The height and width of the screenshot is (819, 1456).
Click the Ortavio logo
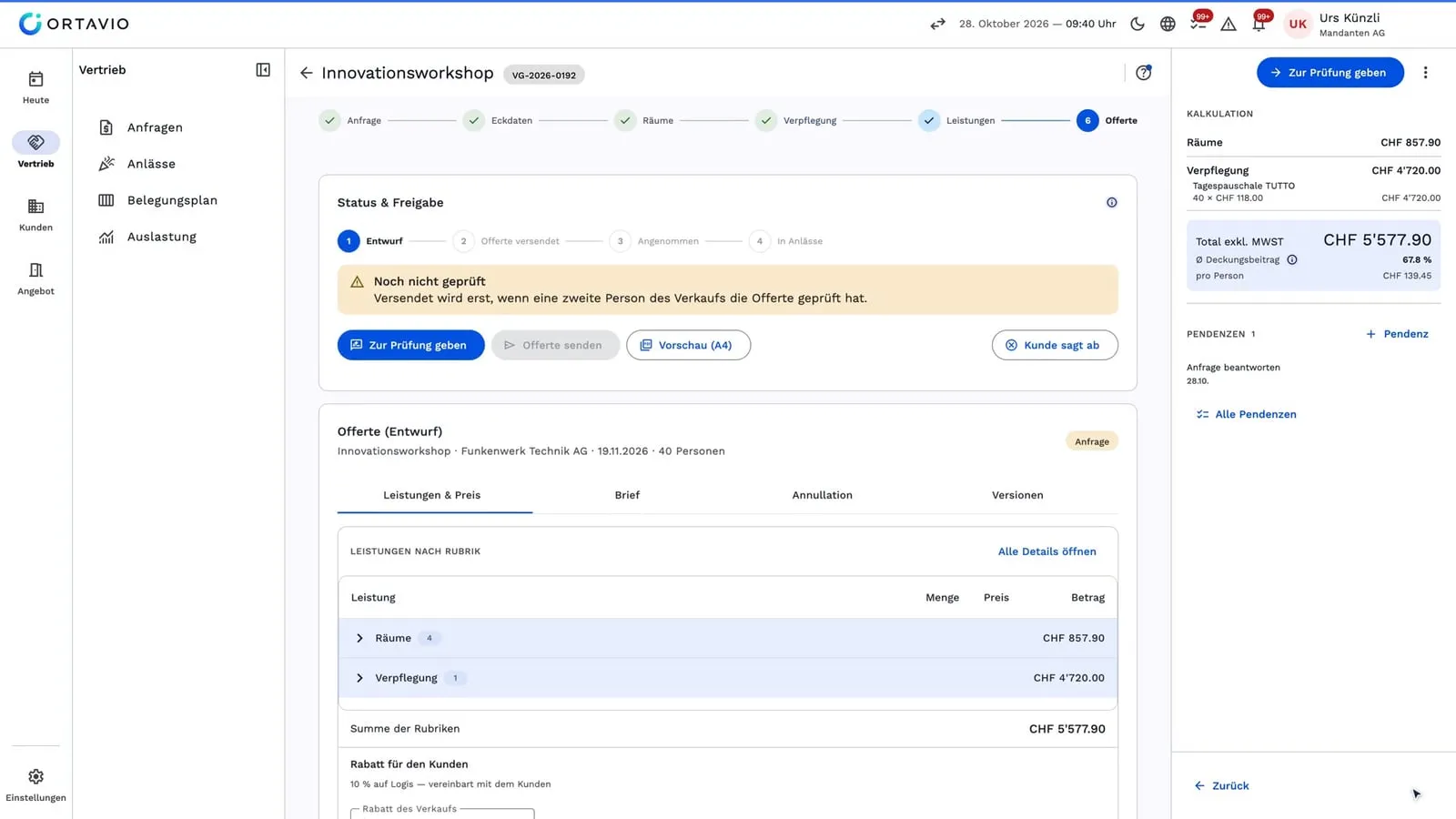pyautogui.click(x=74, y=24)
